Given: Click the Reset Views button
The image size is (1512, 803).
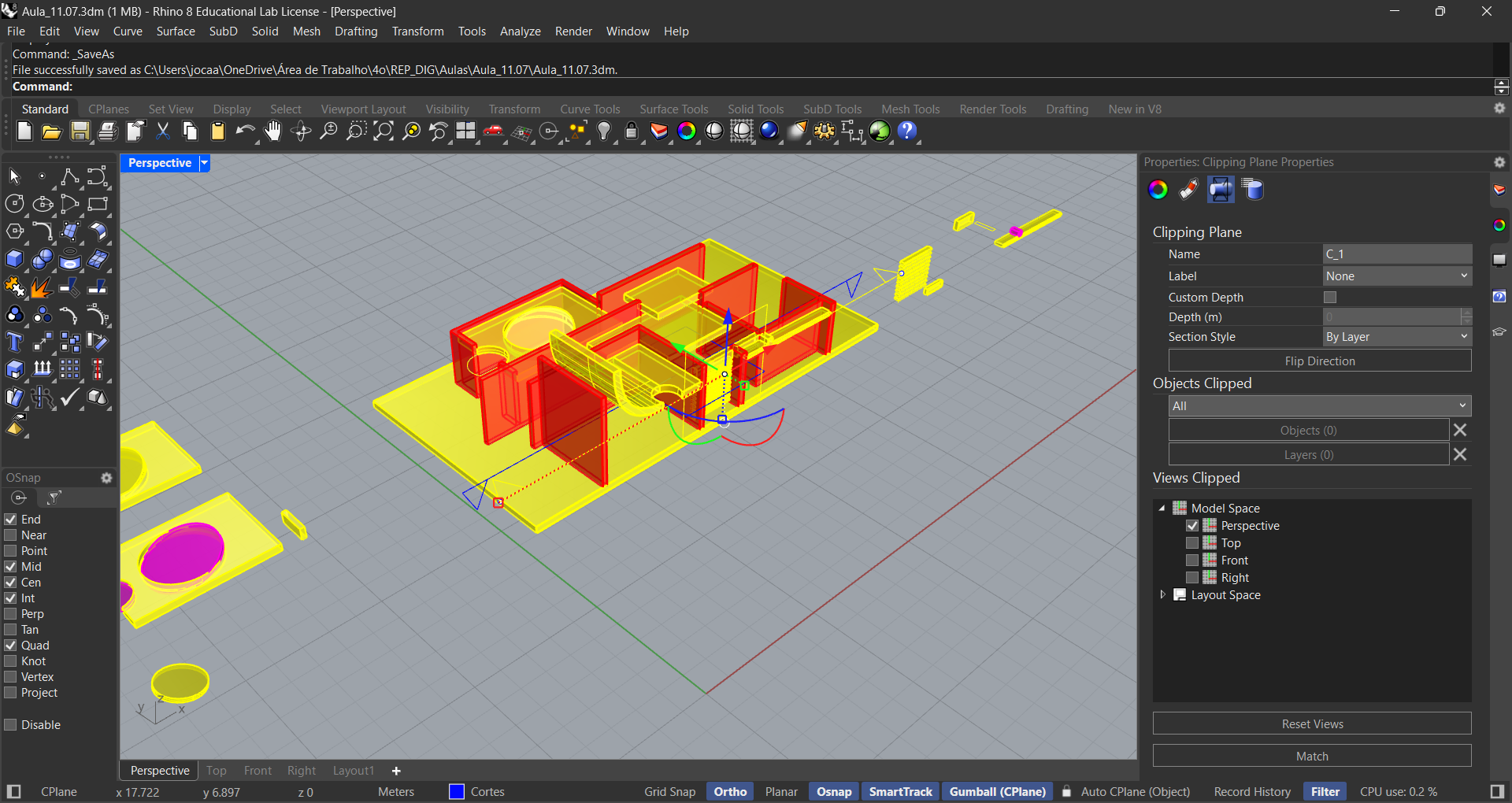Looking at the screenshot, I should point(1312,724).
